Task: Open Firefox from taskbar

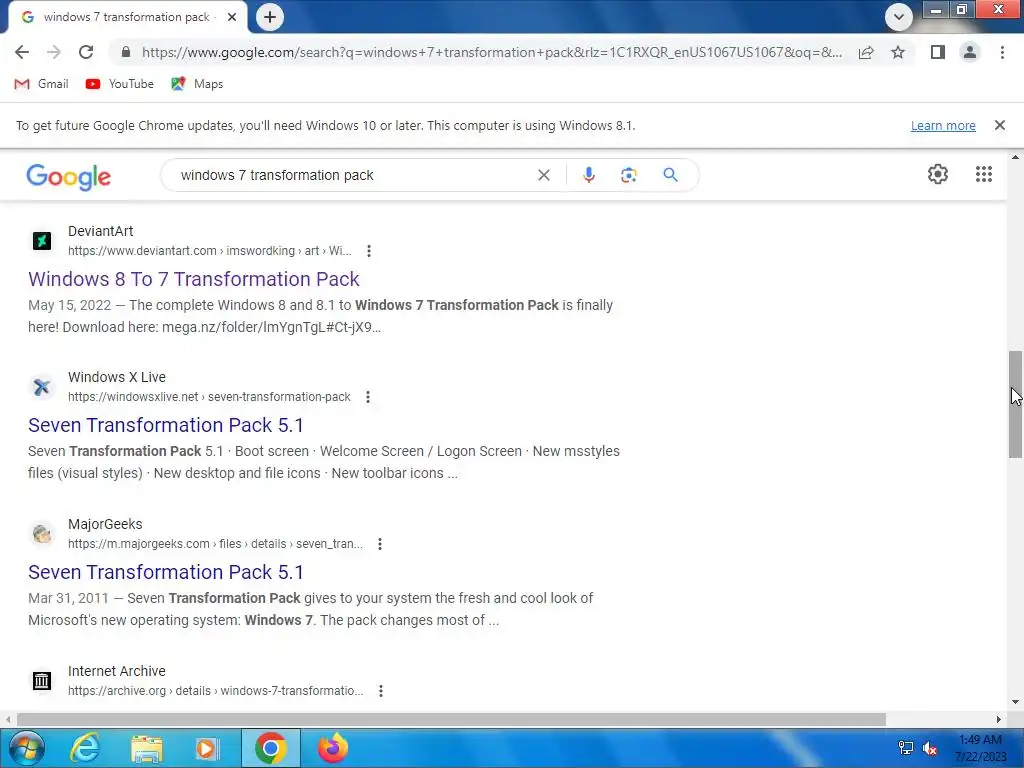Action: click(333, 748)
